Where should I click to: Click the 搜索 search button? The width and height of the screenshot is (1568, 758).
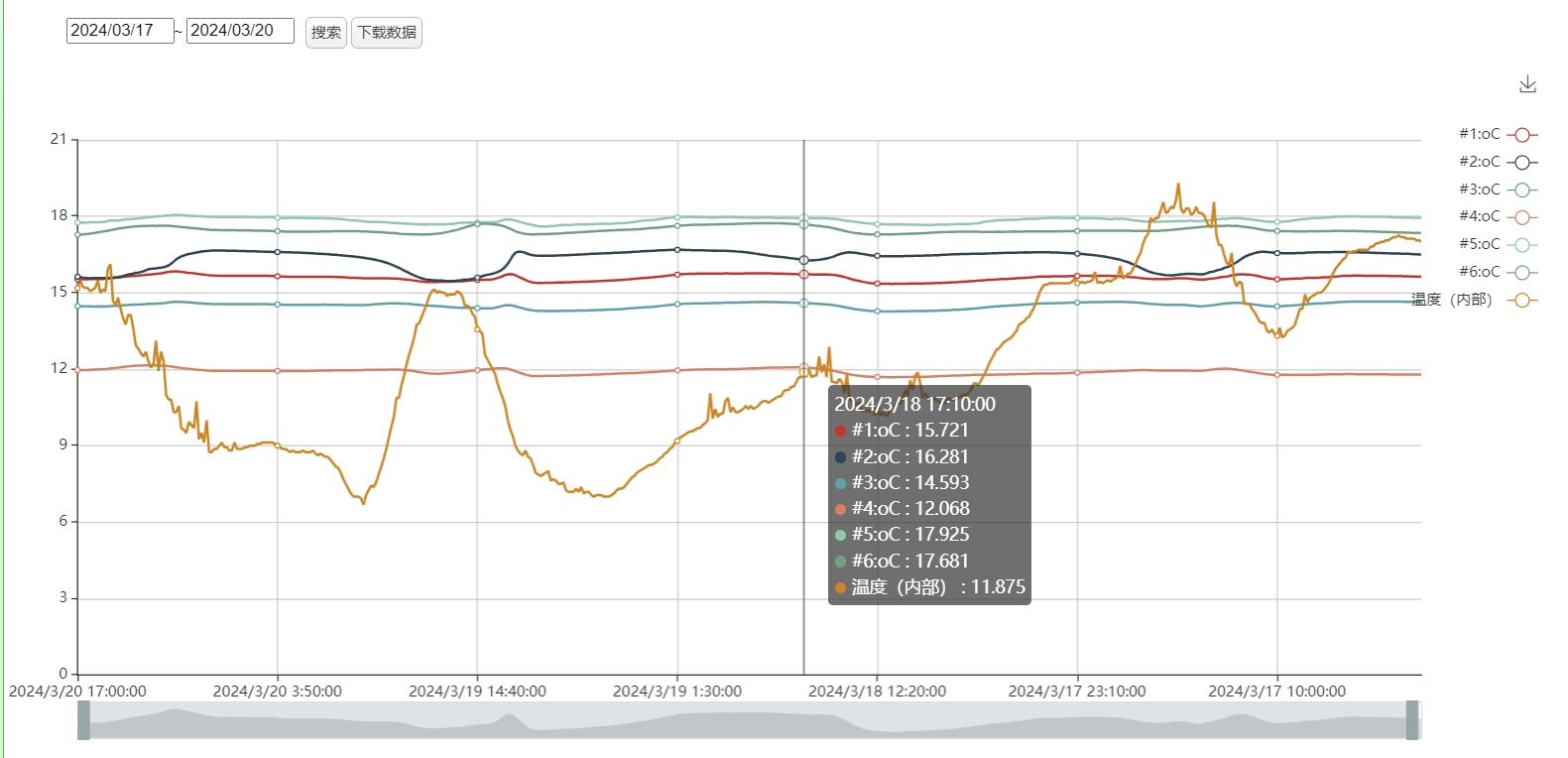325,33
